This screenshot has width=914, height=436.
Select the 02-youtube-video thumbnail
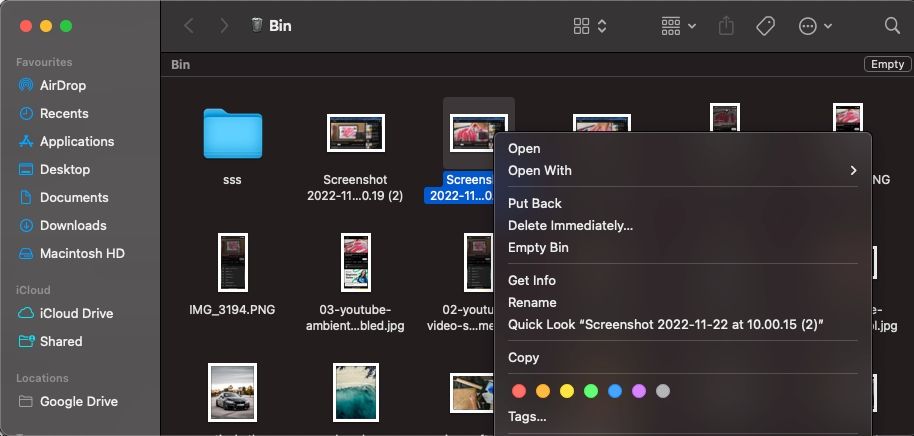pos(478,262)
